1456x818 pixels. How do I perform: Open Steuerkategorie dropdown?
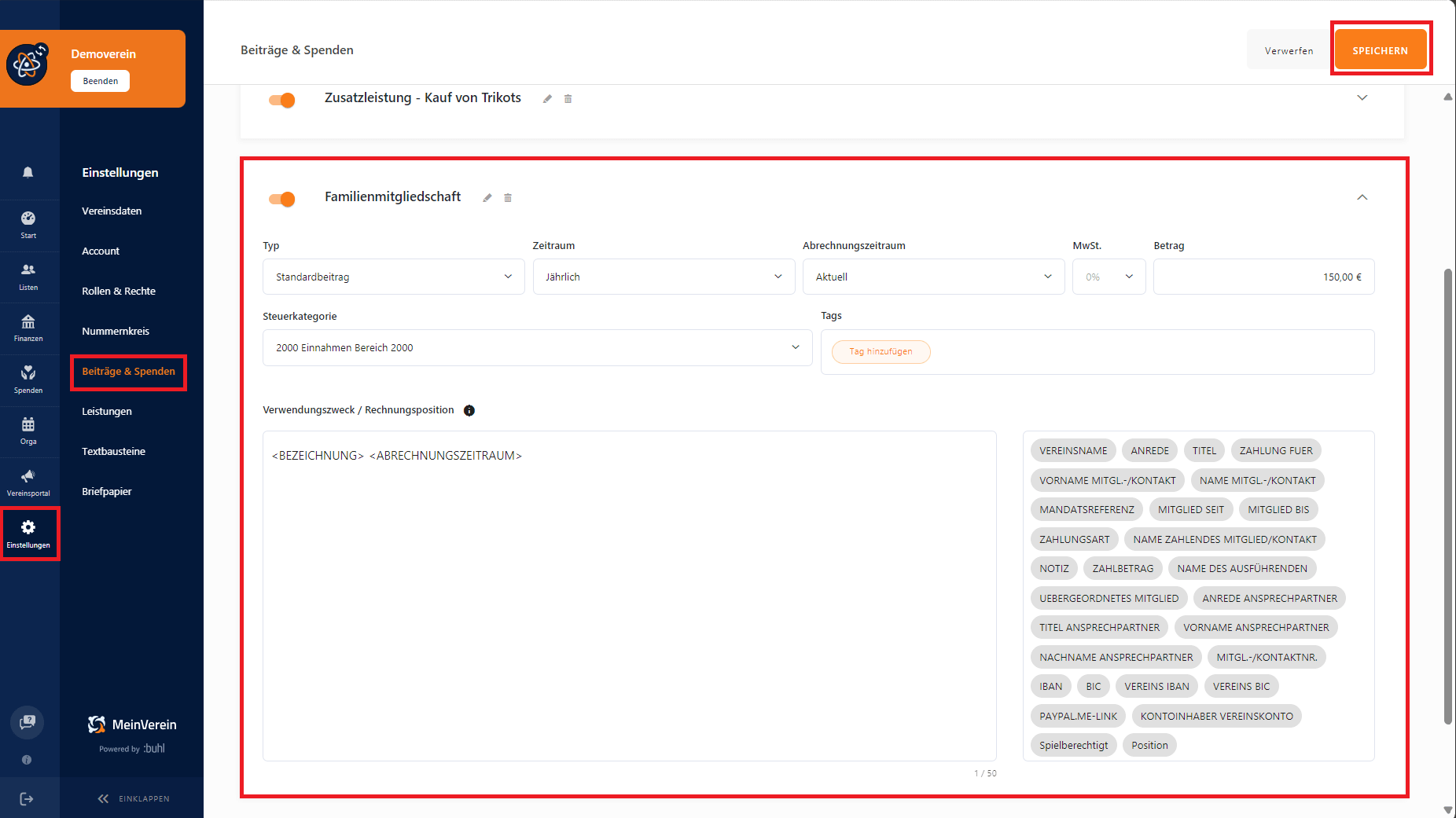pyautogui.click(x=537, y=347)
